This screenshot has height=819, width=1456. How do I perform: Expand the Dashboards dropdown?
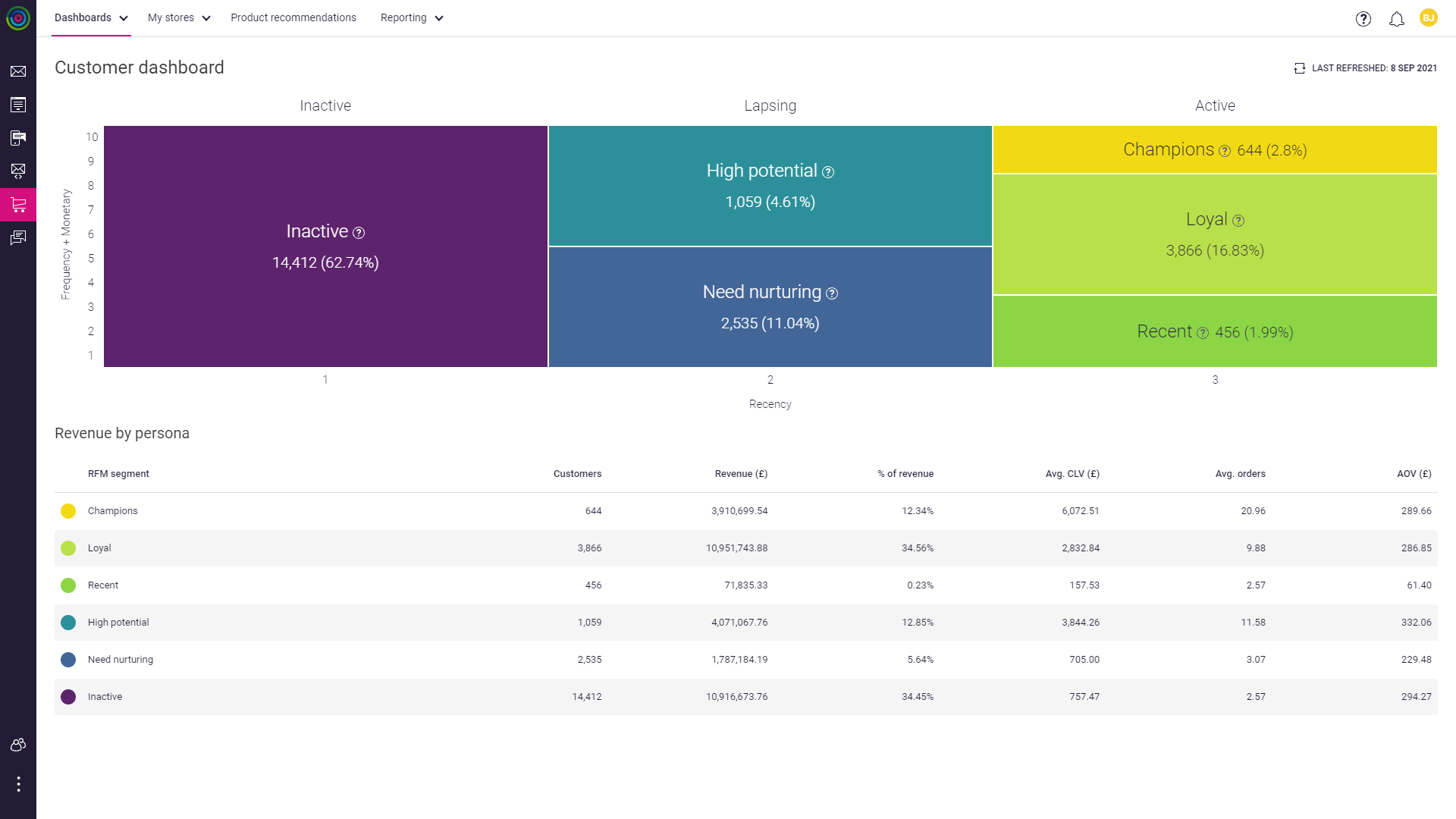pyautogui.click(x=90, y=17)
